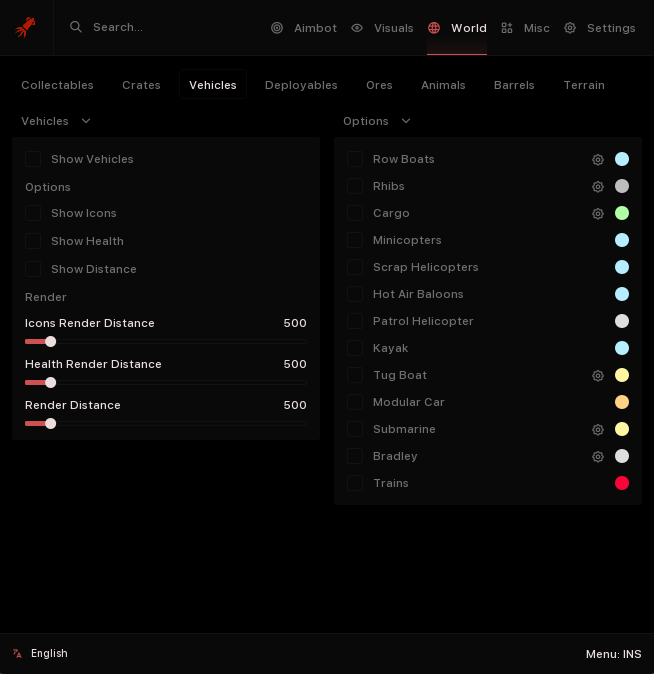This screenshot has height=674, width=654.
Task: Click the red squid logo icon
Action: [x=25, y=28]
